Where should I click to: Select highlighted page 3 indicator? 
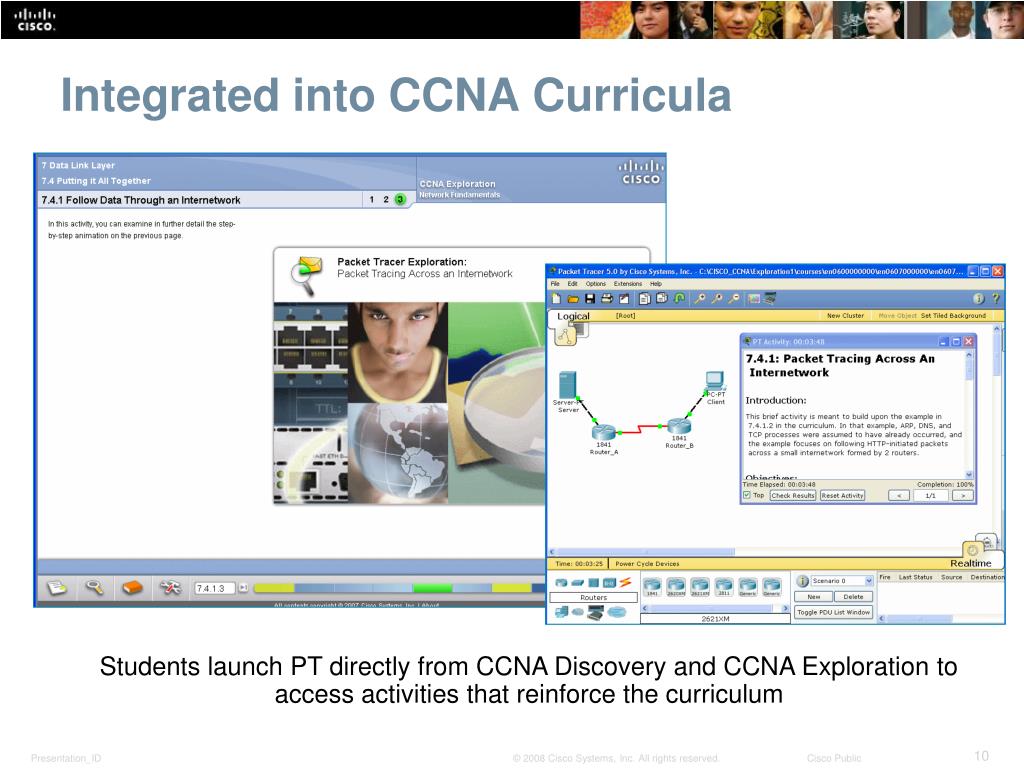400,199
